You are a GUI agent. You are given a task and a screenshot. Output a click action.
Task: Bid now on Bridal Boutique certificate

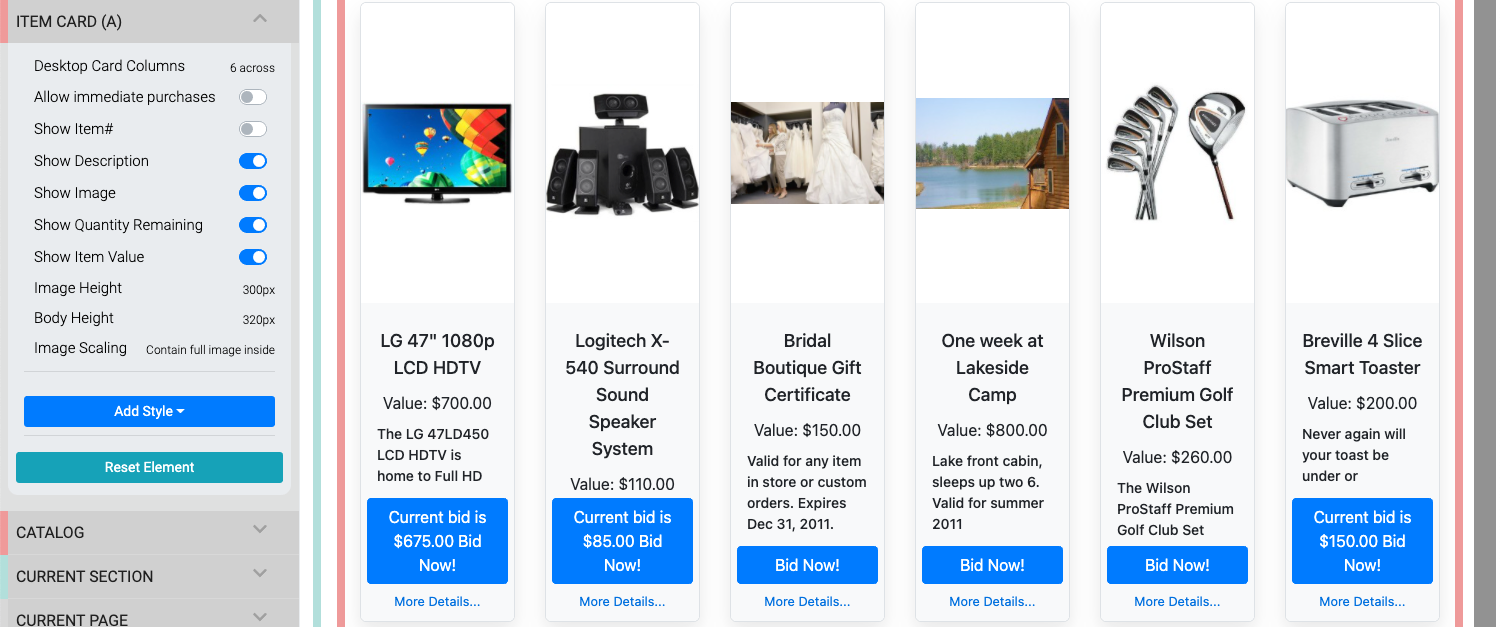(807, 565)
